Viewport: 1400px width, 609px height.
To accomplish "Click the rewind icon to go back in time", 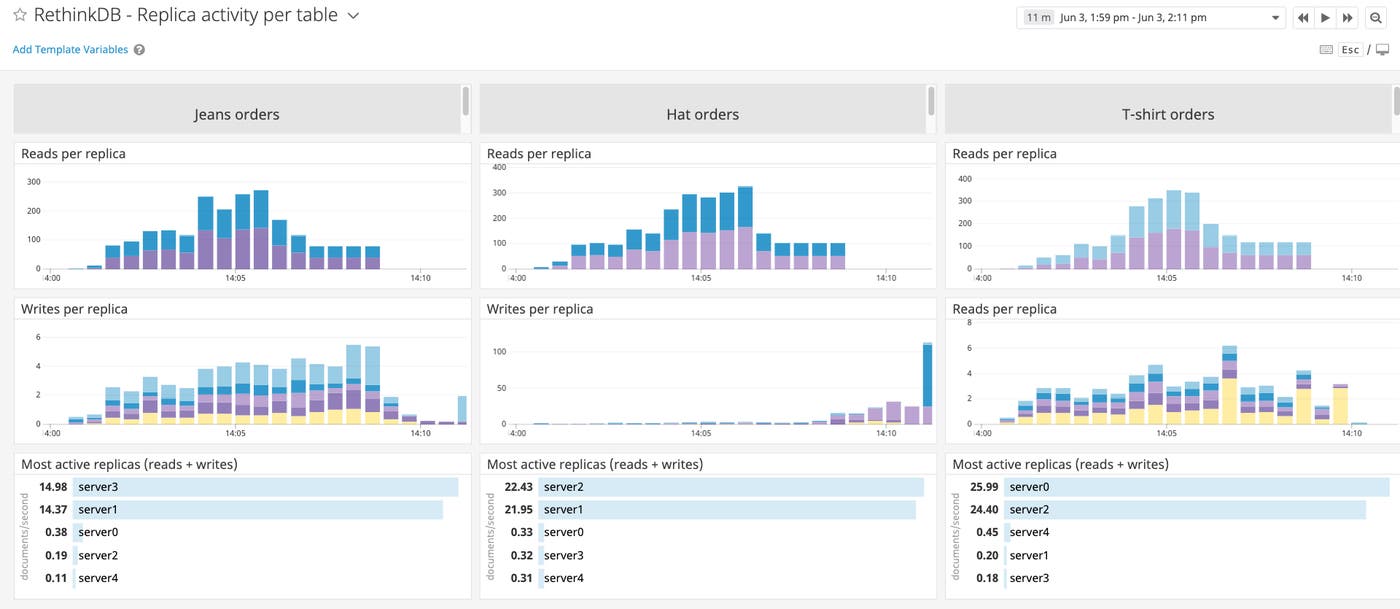I will pos(1302,17).
